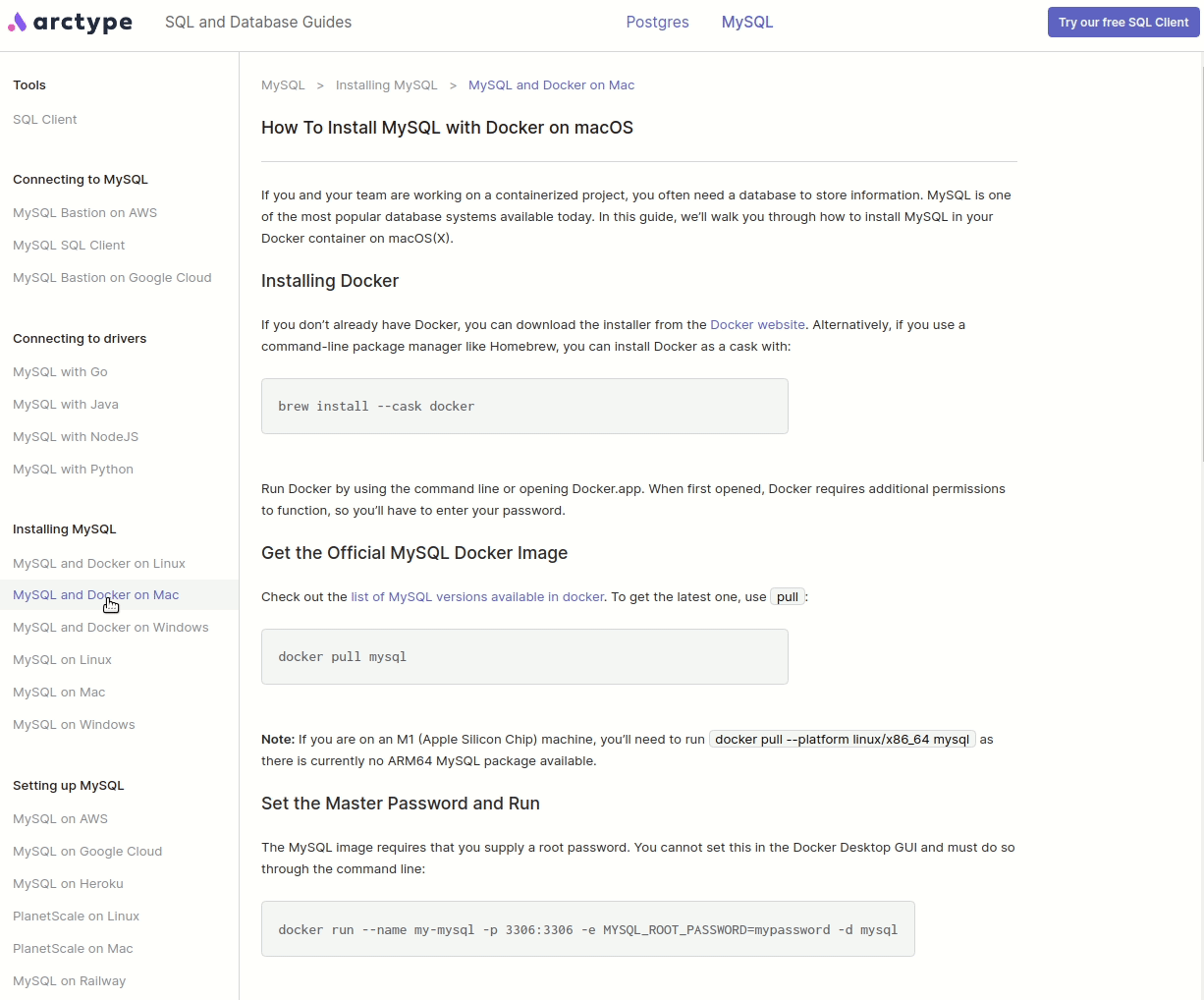Open the MySQL Bastion on AWS guide
The width and height of the screenshot is (1204, 1000).
(84, 212)
